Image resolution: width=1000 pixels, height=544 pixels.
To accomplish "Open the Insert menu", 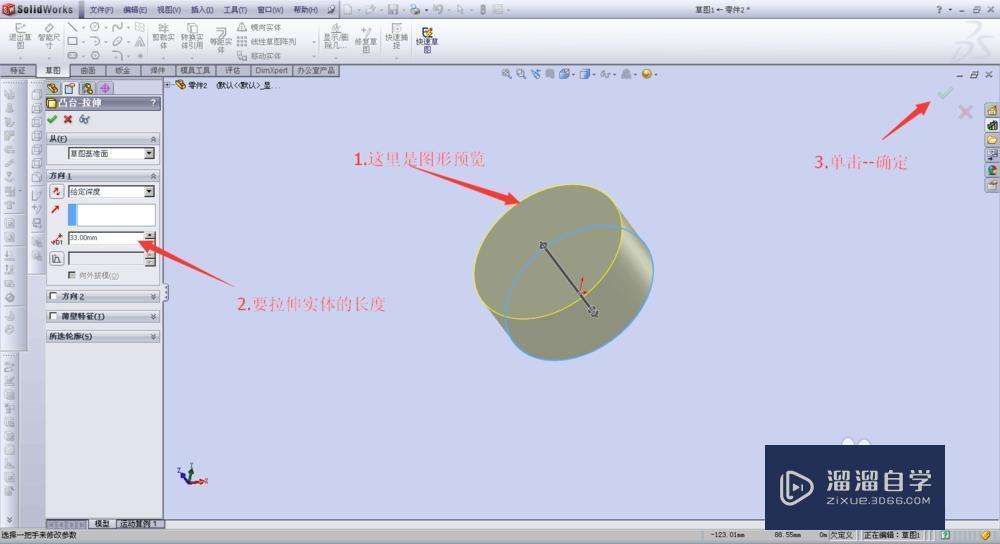I will 202,10.
